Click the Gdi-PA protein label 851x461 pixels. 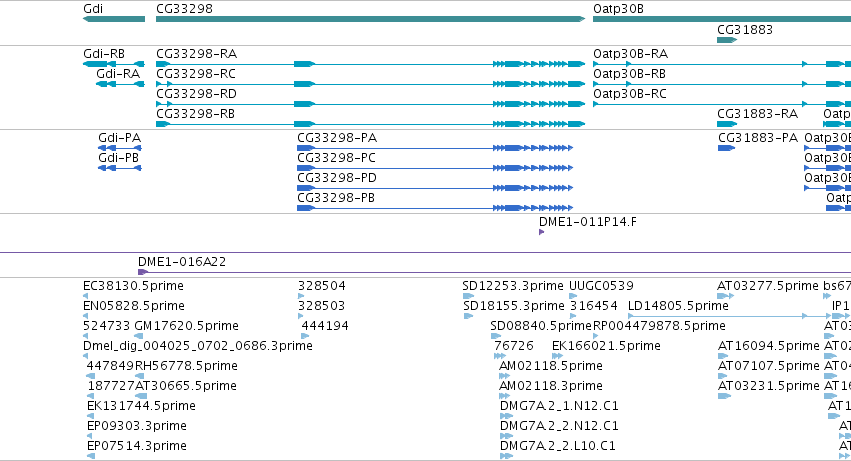coord(119,138)
